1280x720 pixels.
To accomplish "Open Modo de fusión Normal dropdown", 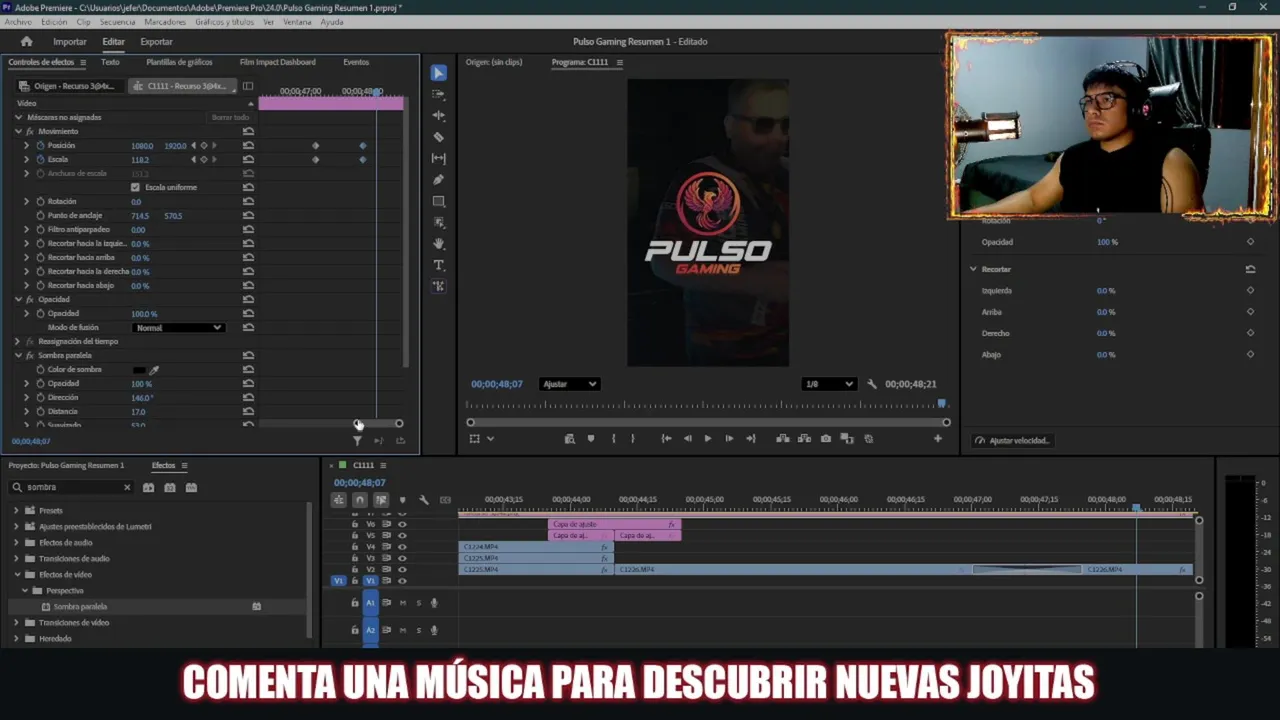I will 178,328.
